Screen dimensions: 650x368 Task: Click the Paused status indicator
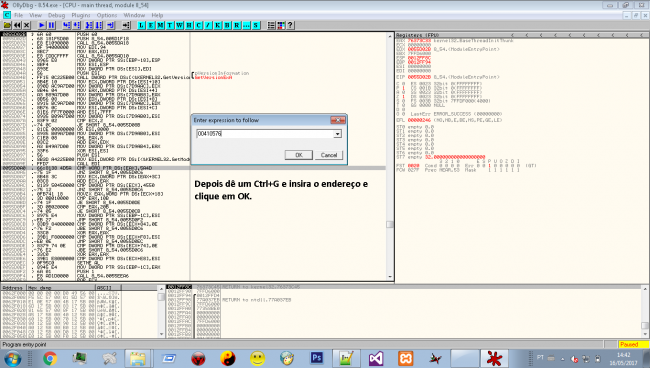[633, 344]
